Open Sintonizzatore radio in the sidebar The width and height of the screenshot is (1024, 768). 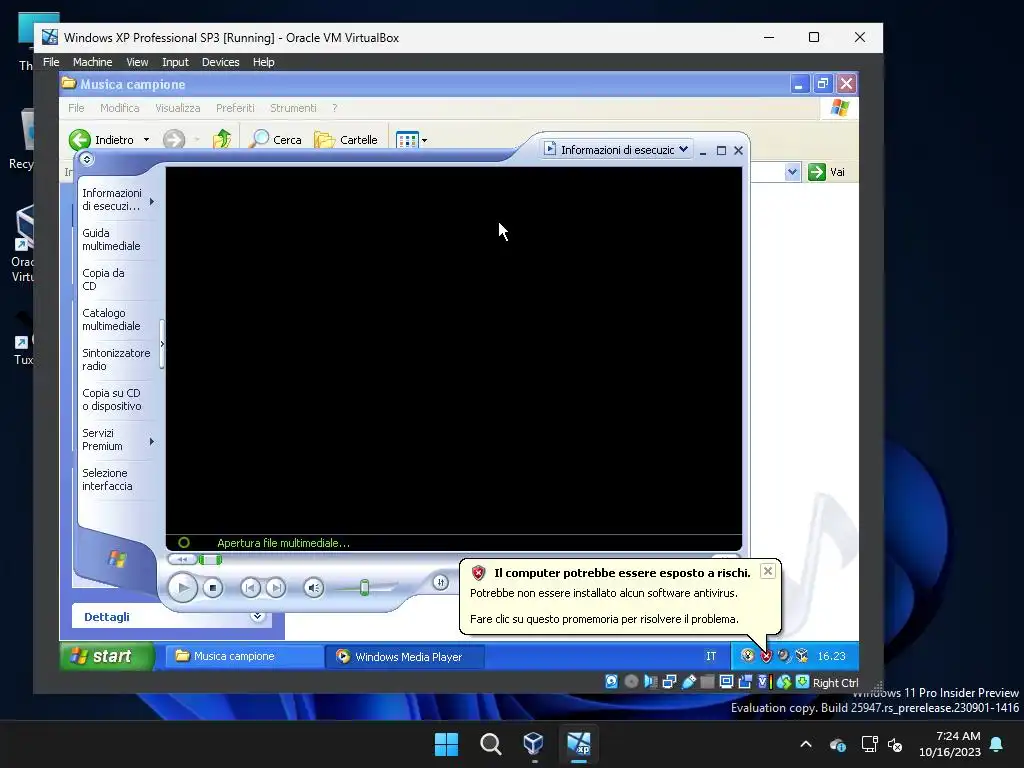click(x=116, y=359)
